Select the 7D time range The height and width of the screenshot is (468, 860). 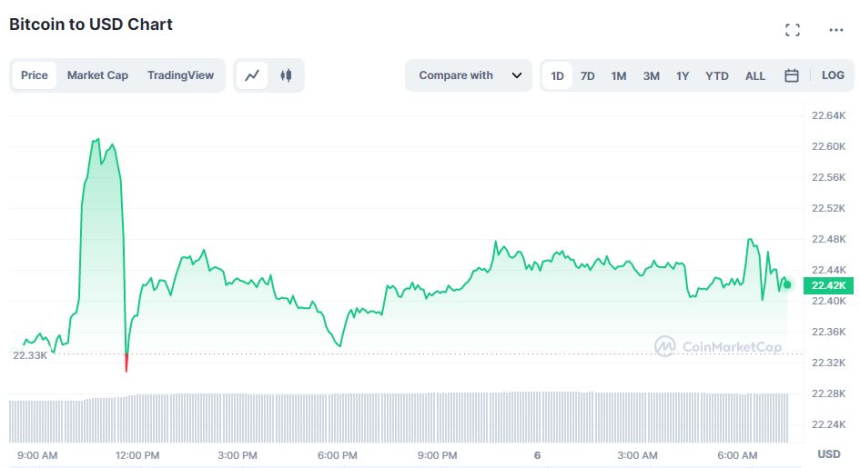(588, 75)
